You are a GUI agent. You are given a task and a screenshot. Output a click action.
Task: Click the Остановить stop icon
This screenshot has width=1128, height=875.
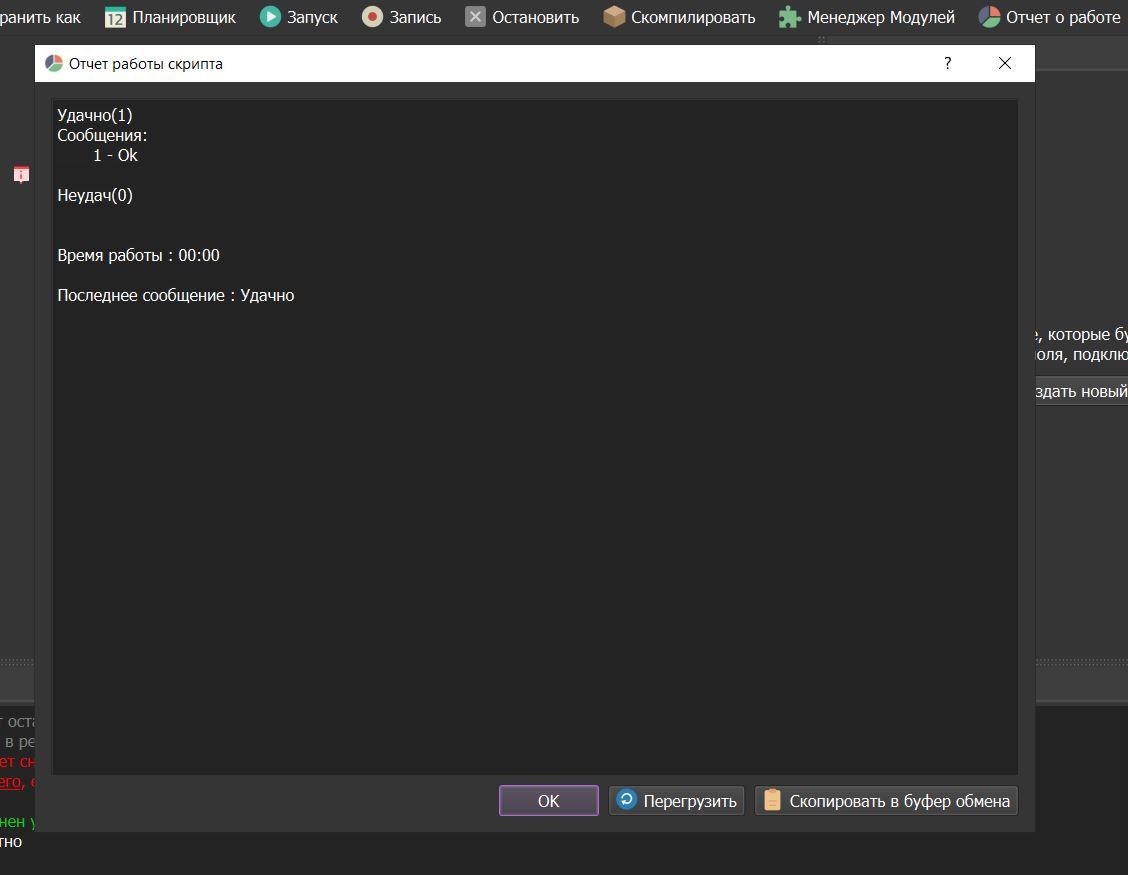pyautogui.click(x=476, y=17)
